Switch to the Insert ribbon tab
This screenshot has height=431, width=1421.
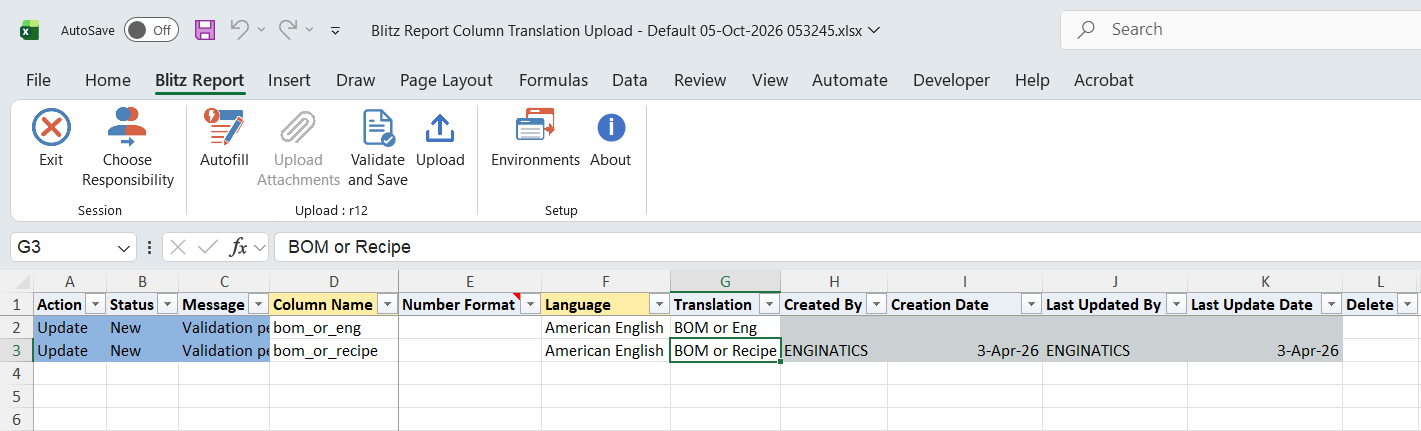tap(289, 80)
